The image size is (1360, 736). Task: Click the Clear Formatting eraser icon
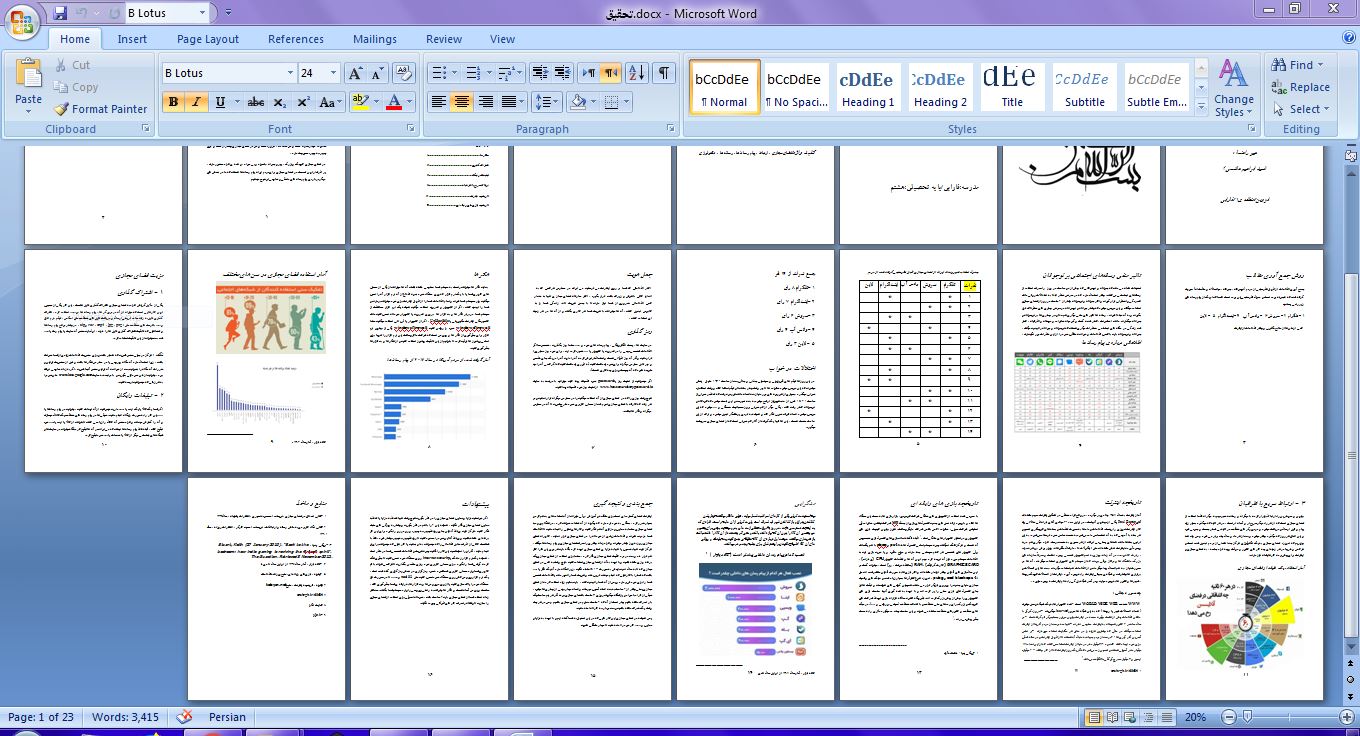[x=404, y=73]
